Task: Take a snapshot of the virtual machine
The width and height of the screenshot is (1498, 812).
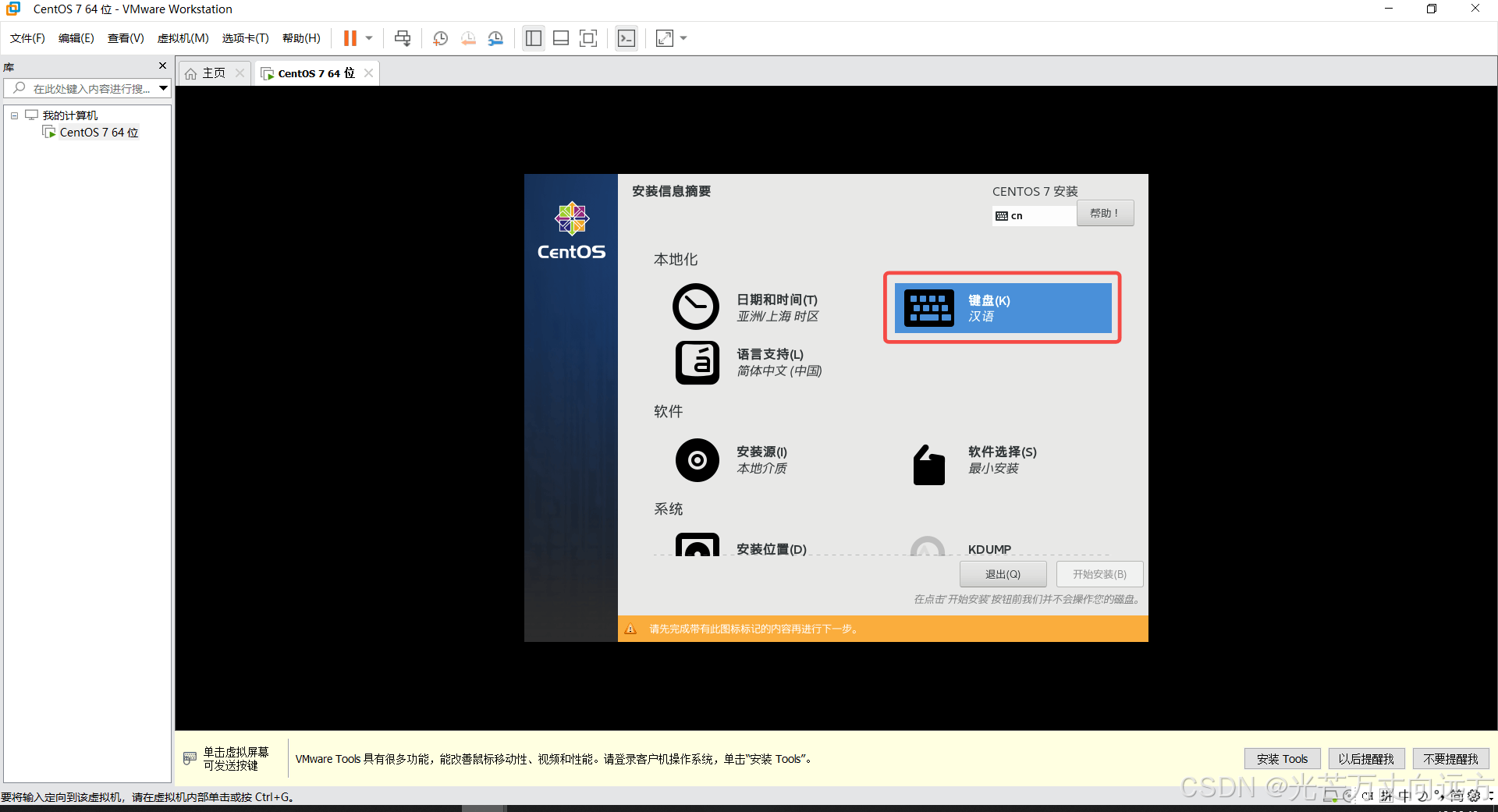Action: tap(440, 38)
